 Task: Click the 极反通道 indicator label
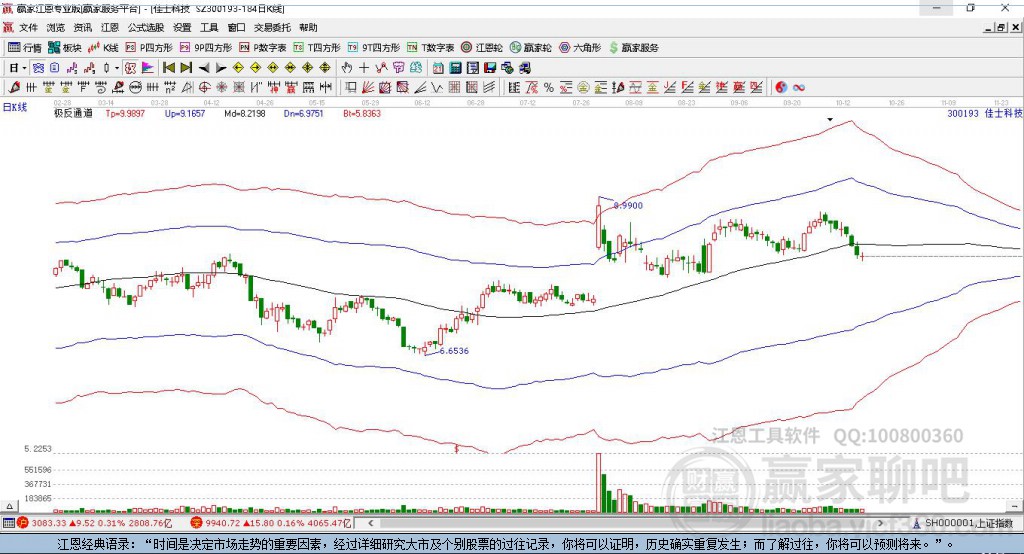tap(73, 113)
